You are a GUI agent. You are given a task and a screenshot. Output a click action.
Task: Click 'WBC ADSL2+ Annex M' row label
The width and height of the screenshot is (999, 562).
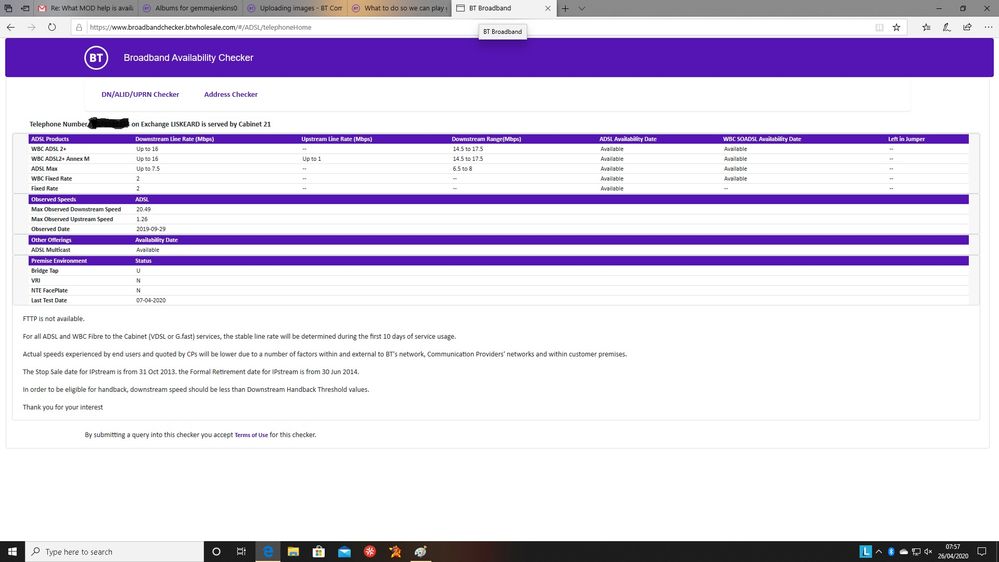point(61,159)
